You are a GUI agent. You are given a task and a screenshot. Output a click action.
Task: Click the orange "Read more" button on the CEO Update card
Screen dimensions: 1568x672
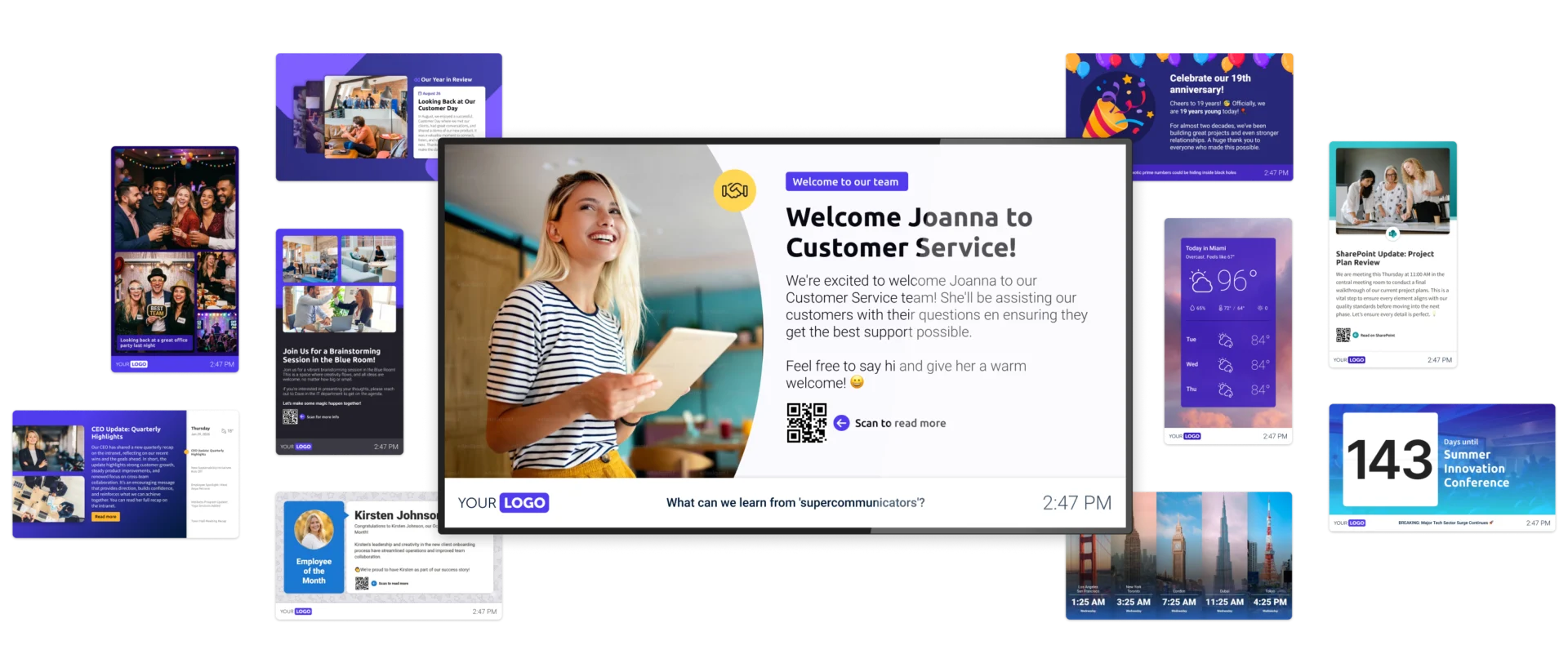click(x=105, y=517)
